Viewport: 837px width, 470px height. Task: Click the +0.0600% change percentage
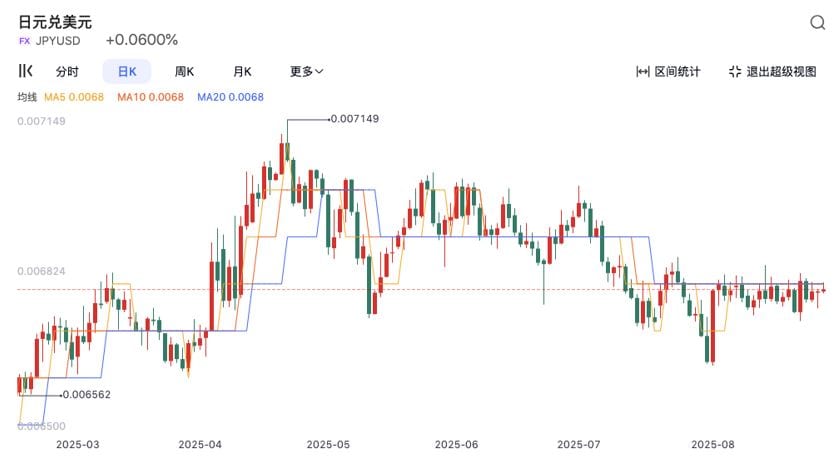(x=141, y=41)
